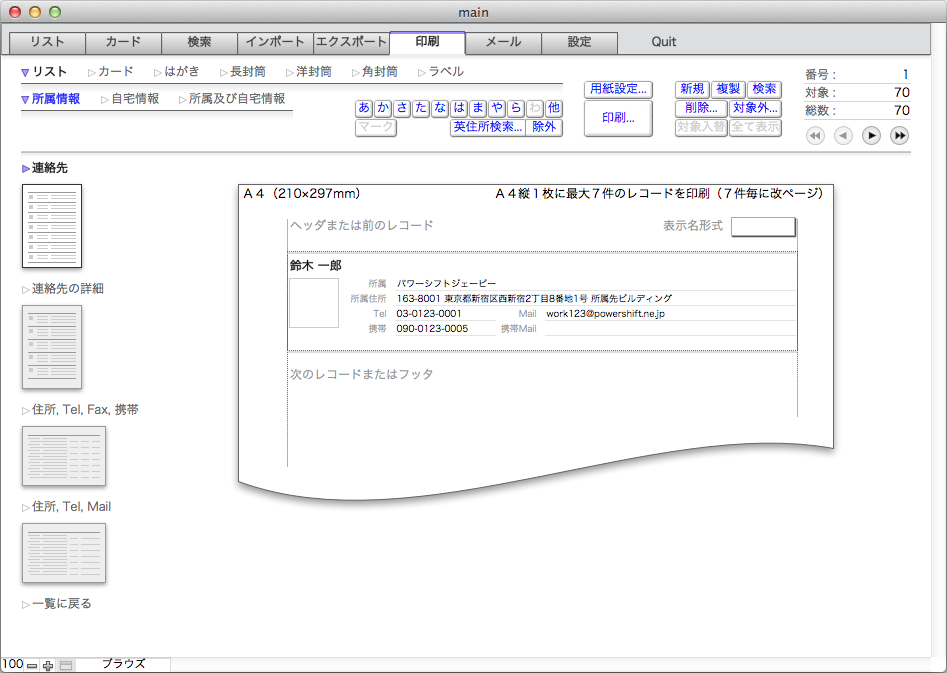Image resolution: width=947 pixels, height=673 pixels.
Task: Go to the previous record arrow
Action: point(843,136)
